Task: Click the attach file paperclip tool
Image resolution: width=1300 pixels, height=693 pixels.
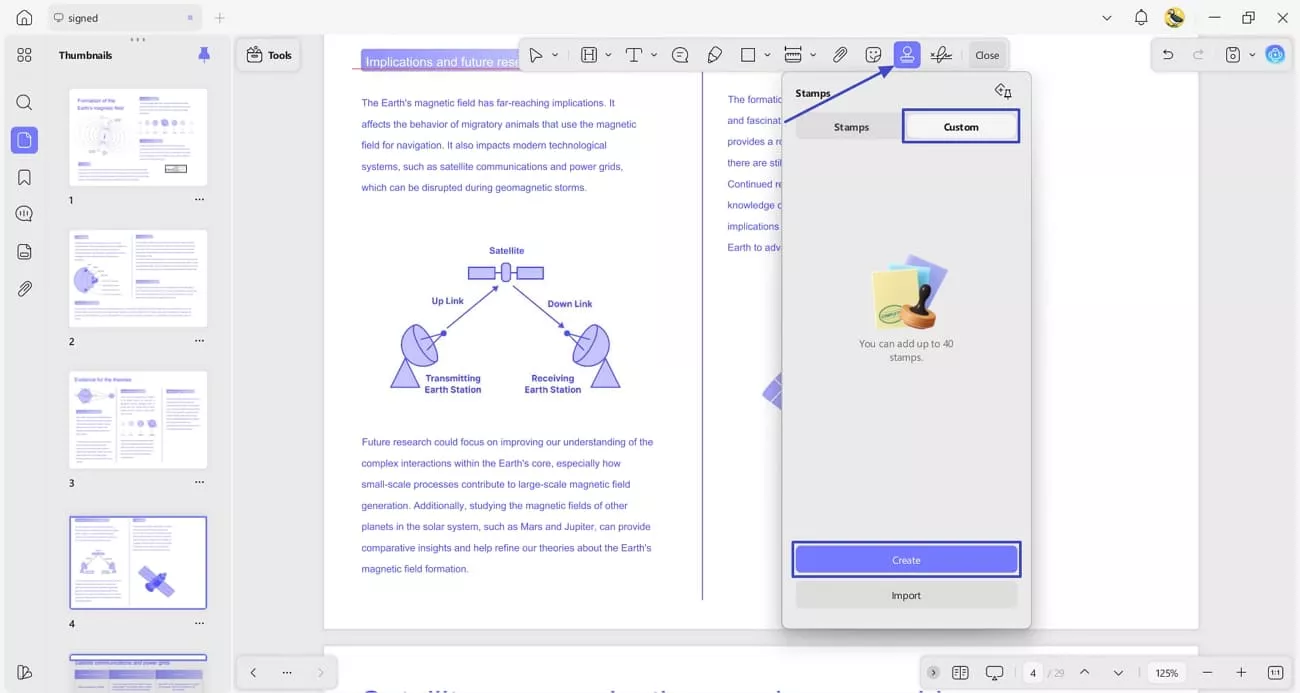Action: (x=840, y=55)
